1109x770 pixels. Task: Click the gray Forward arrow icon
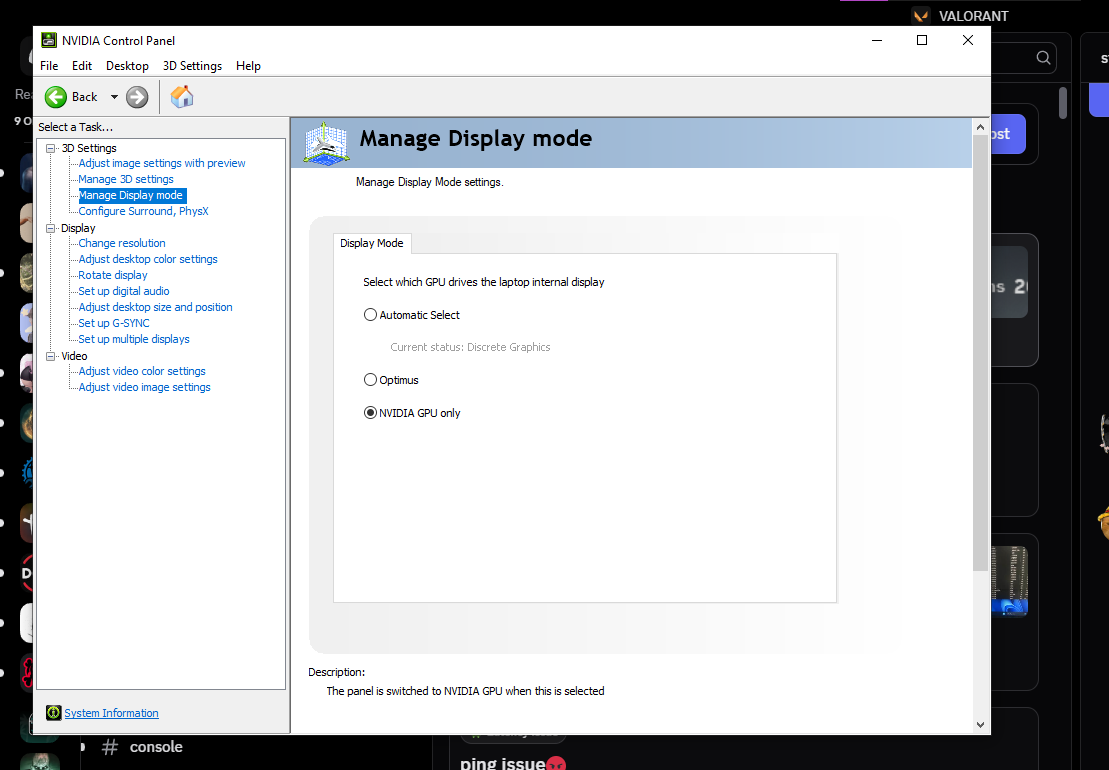(x=137, y=97)
